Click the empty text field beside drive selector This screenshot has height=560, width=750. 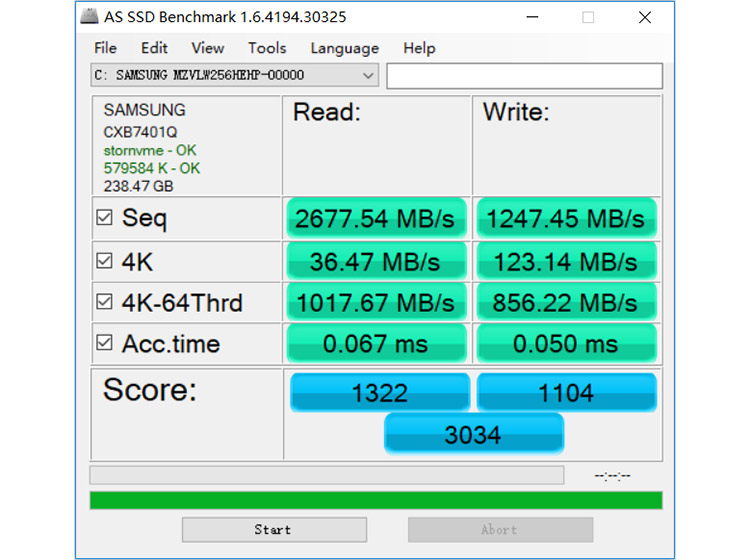coord(524,76)
